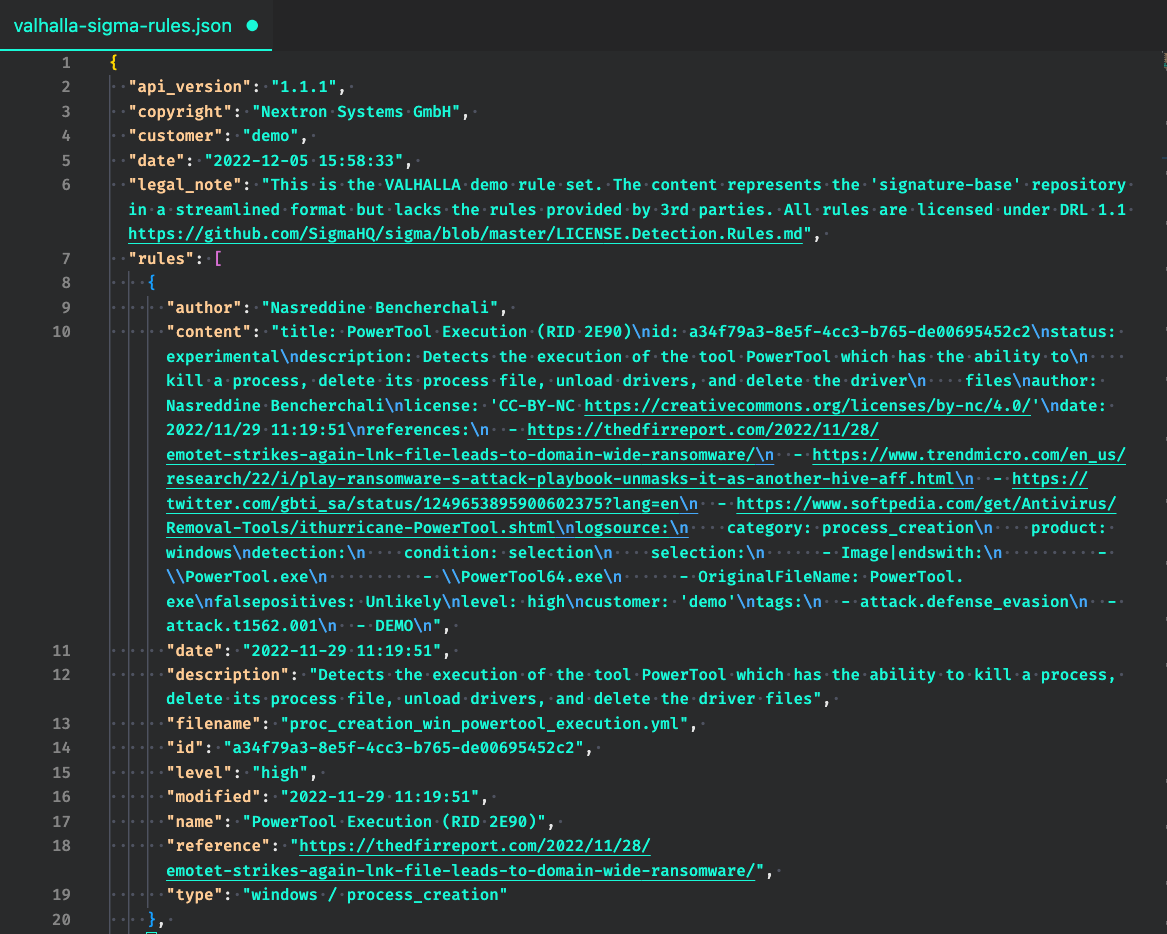Click the closing curly brace on line 20
The width and height of the screenshot is (1167, 934).
click(152, 919)
